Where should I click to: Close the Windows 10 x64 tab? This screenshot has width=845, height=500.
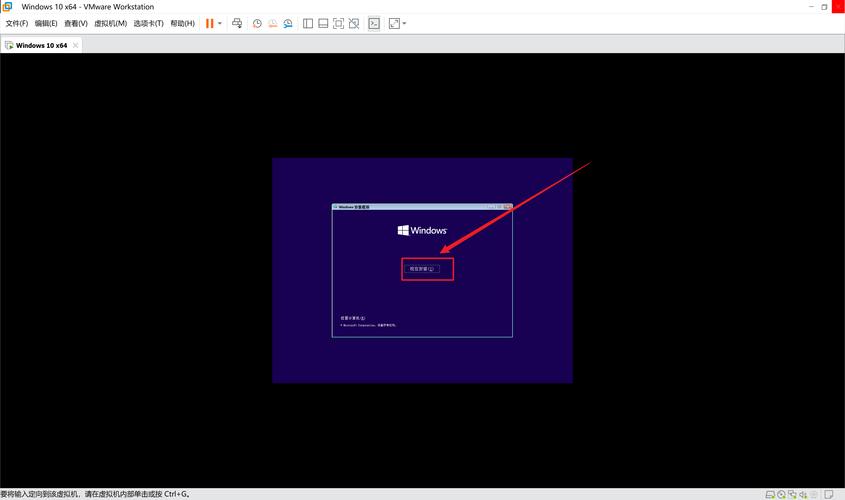pyautogui.click(x=75, y=45)
